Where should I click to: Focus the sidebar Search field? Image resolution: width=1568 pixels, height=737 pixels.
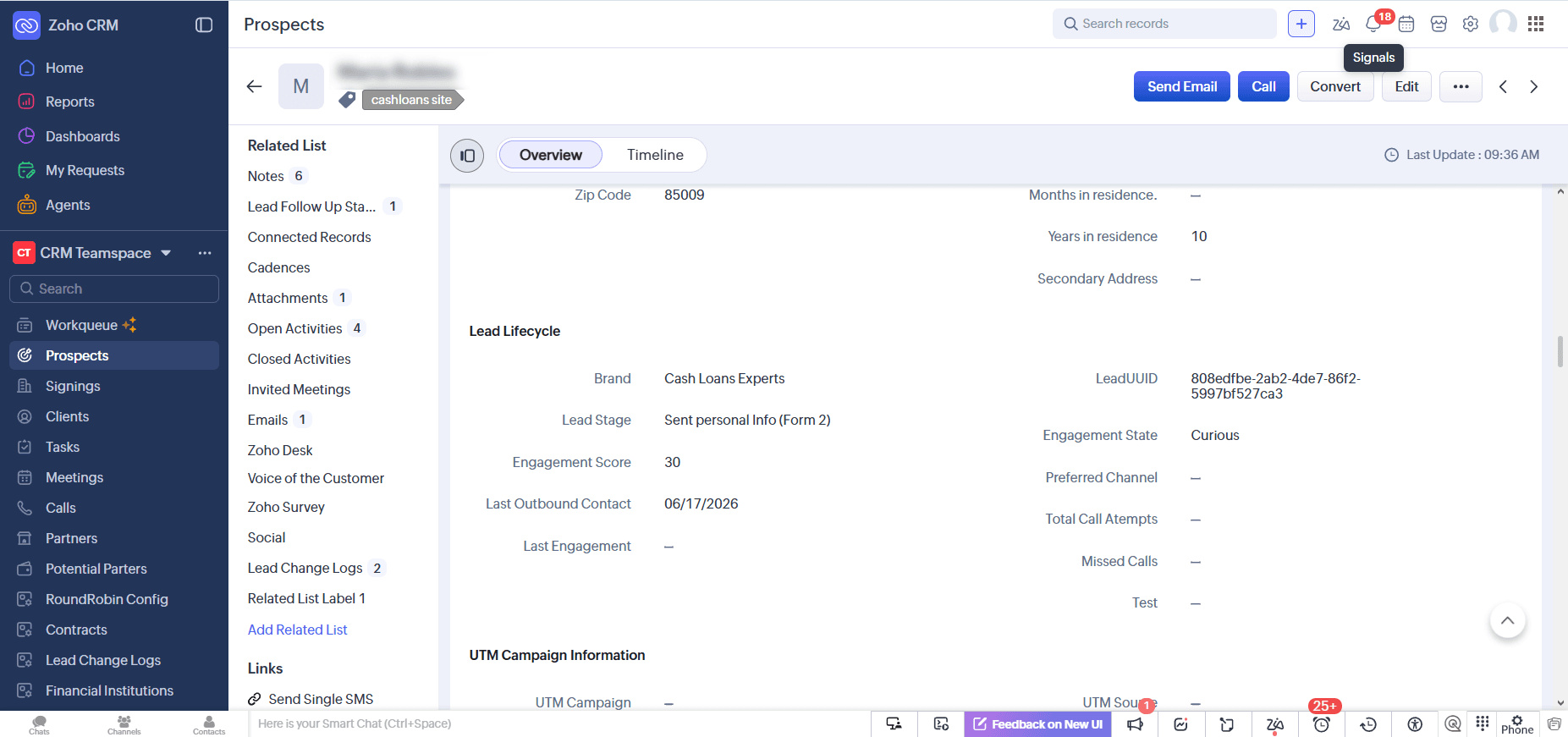pyautogui.click(x=114, y=289)
